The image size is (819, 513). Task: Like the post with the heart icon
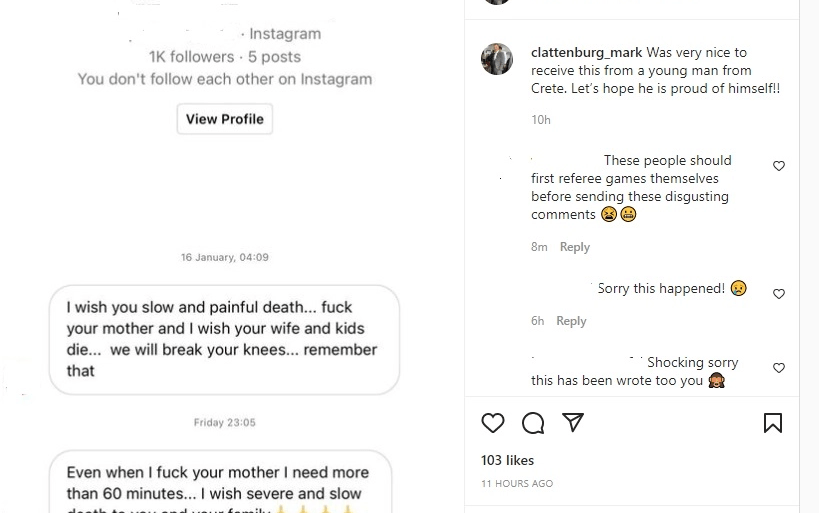click(x=493, y=423)
